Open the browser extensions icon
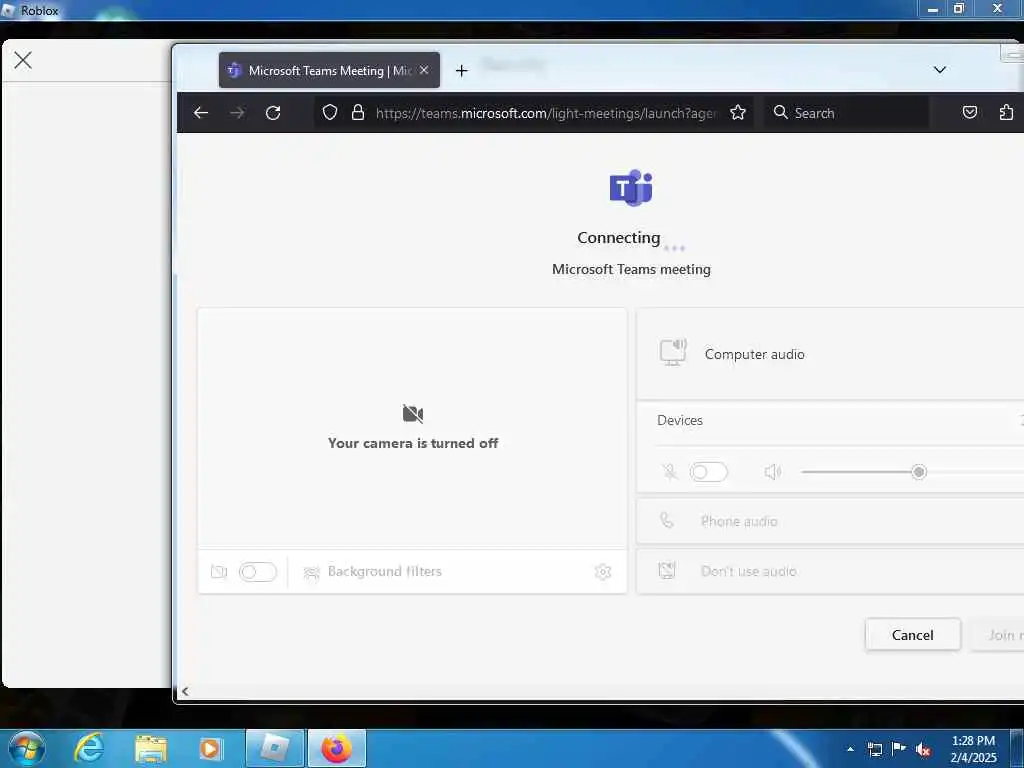 click(1006, 112)
